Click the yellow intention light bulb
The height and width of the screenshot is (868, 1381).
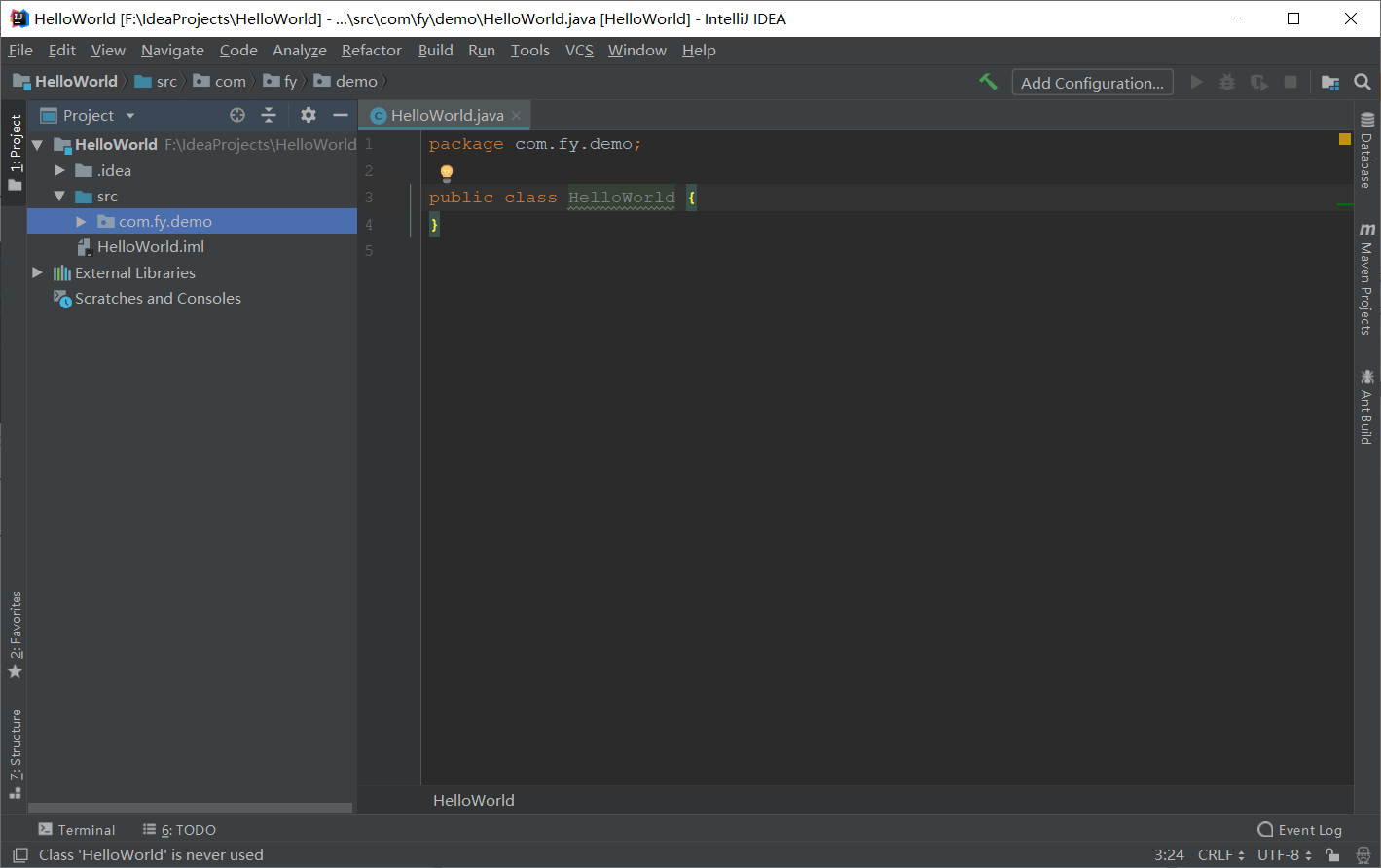(447, 173)
